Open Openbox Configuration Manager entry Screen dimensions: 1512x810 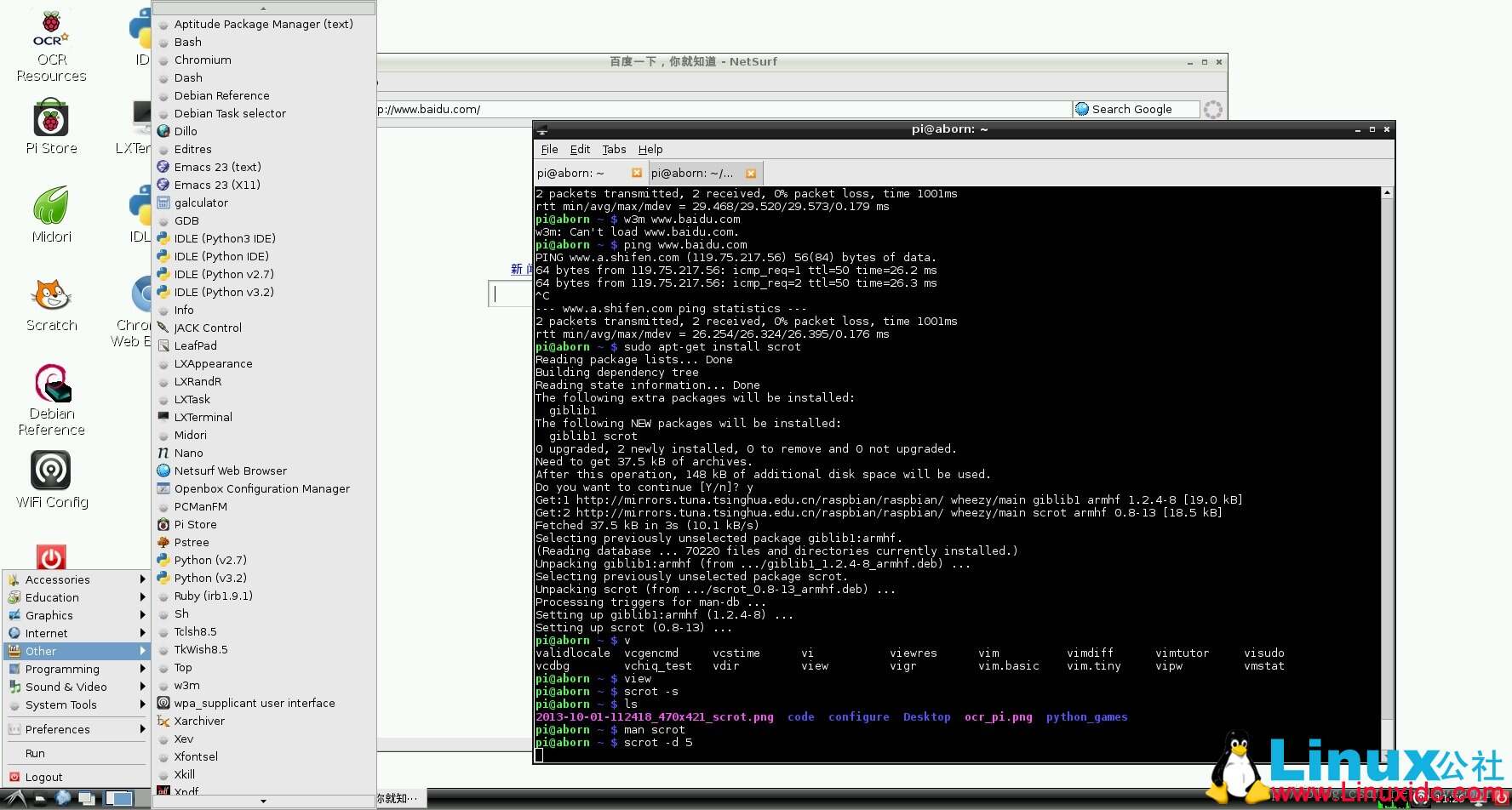(264, 488)
